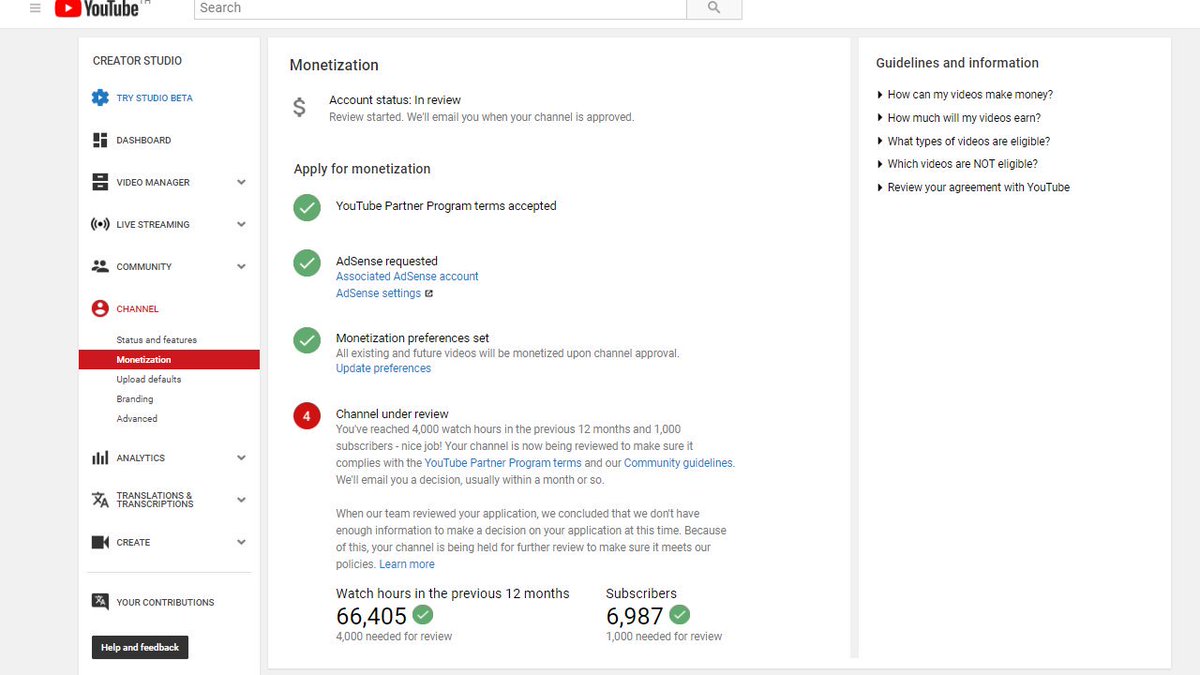Open Community guidelines link
Screen dimensions: 1200x675
pos(678,463)
